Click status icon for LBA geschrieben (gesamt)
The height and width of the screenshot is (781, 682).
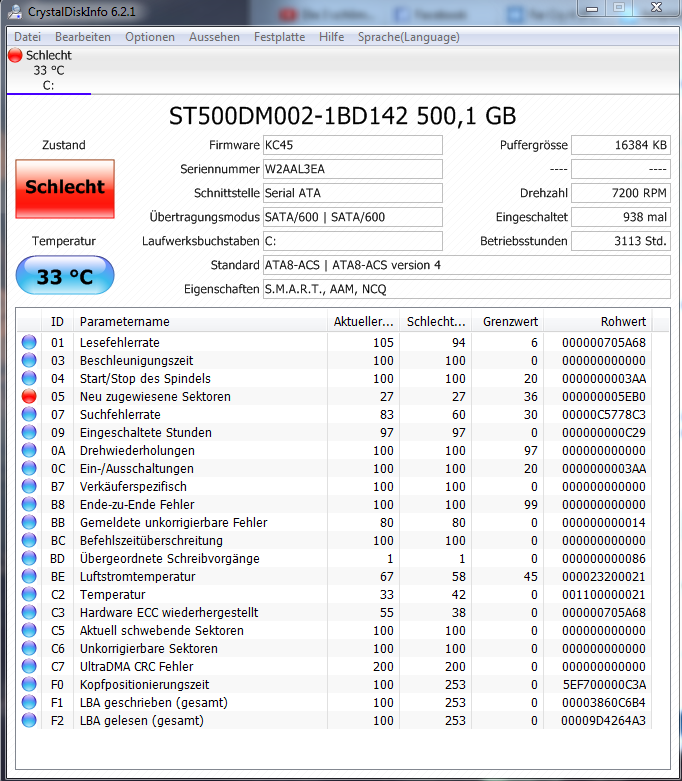pyautogui.click(x=29, y=702)
